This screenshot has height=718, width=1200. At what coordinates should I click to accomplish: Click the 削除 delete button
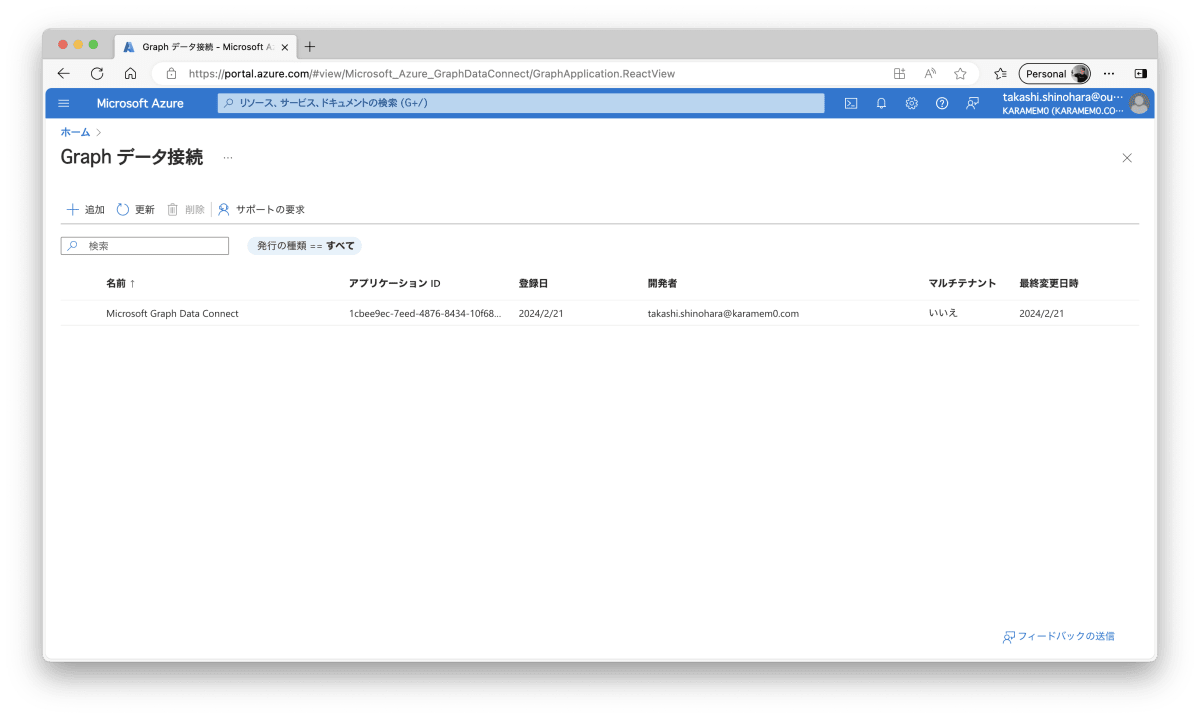[185, 209]
